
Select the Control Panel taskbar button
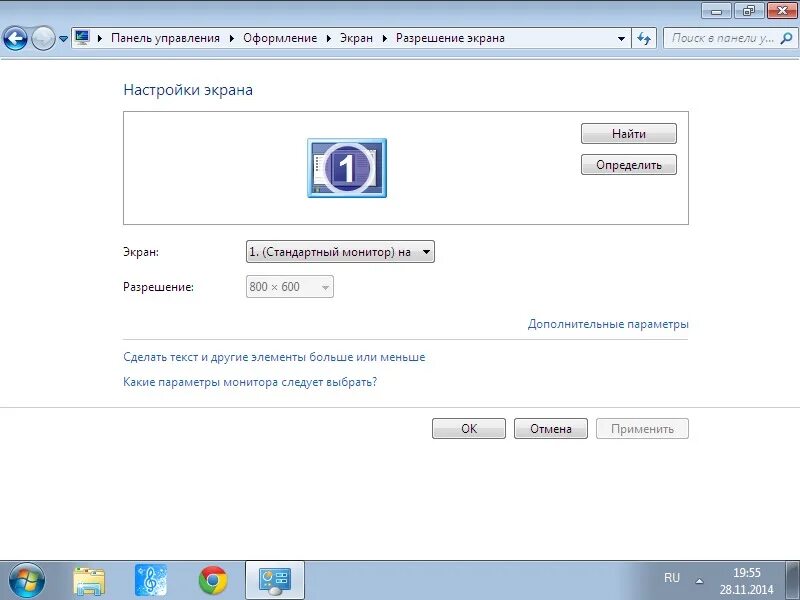click(x=275, y=580)
